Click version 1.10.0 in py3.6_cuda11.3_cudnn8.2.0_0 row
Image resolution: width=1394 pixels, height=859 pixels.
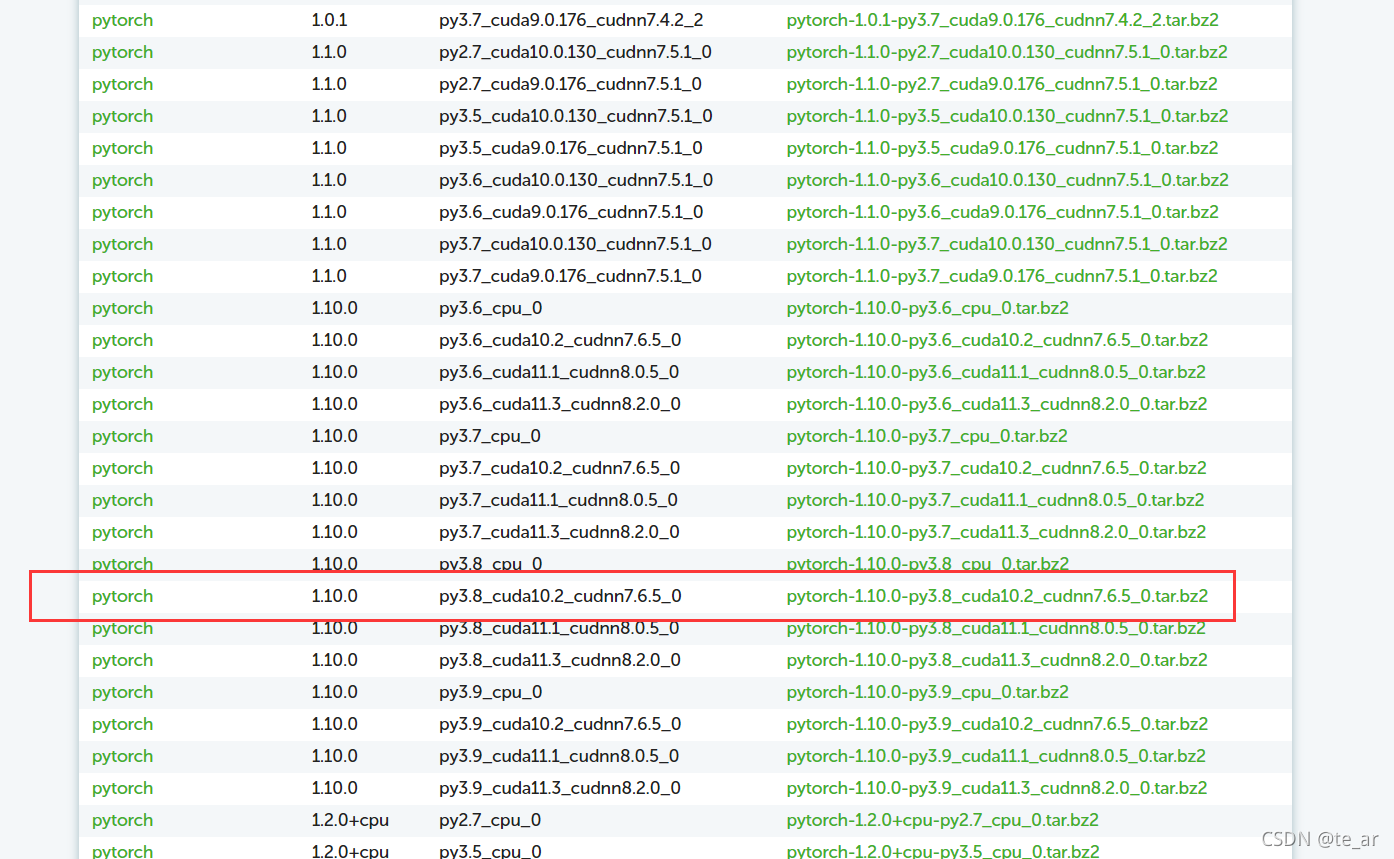(334, 404)
